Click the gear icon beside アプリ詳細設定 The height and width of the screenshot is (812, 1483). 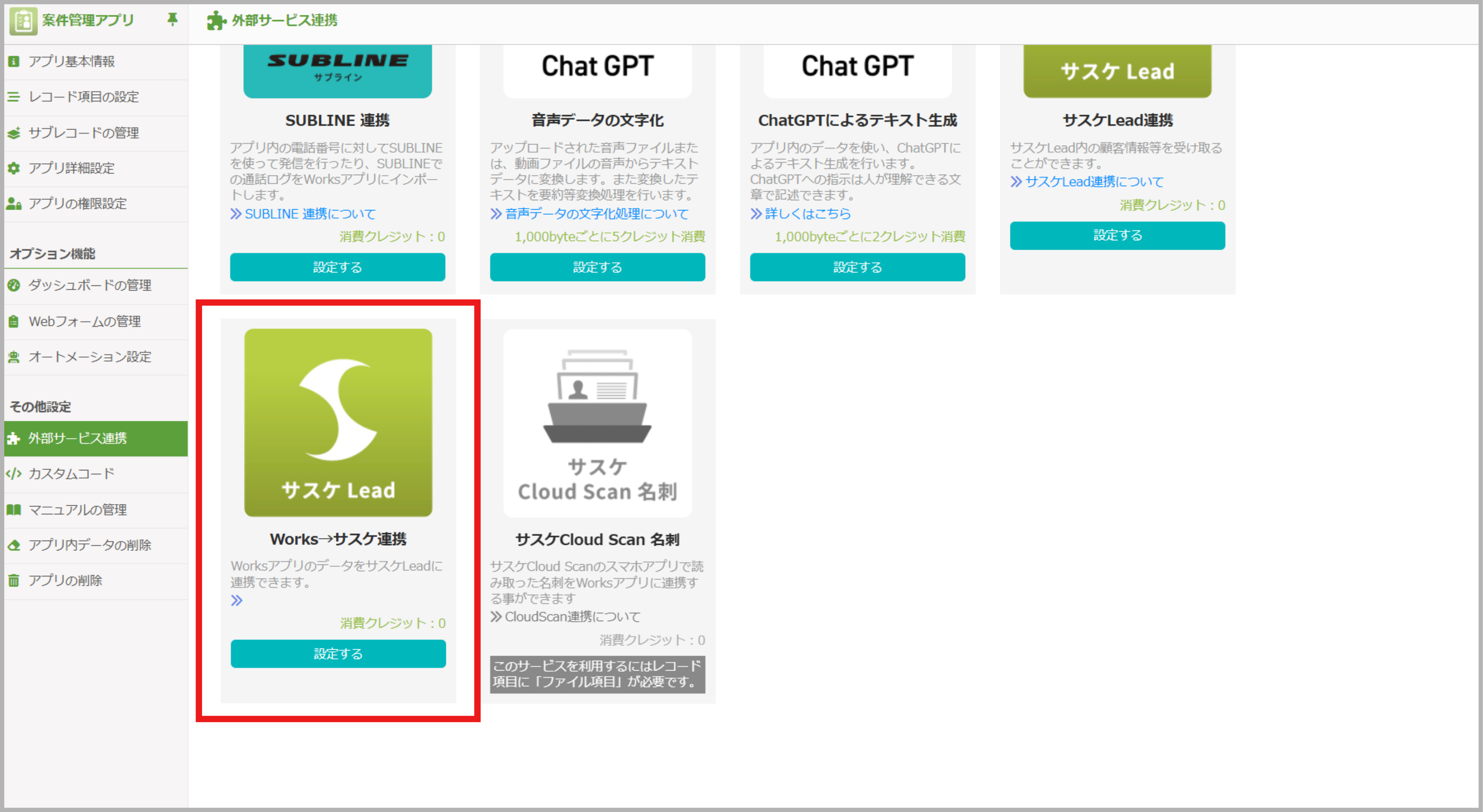pos(14,168)
